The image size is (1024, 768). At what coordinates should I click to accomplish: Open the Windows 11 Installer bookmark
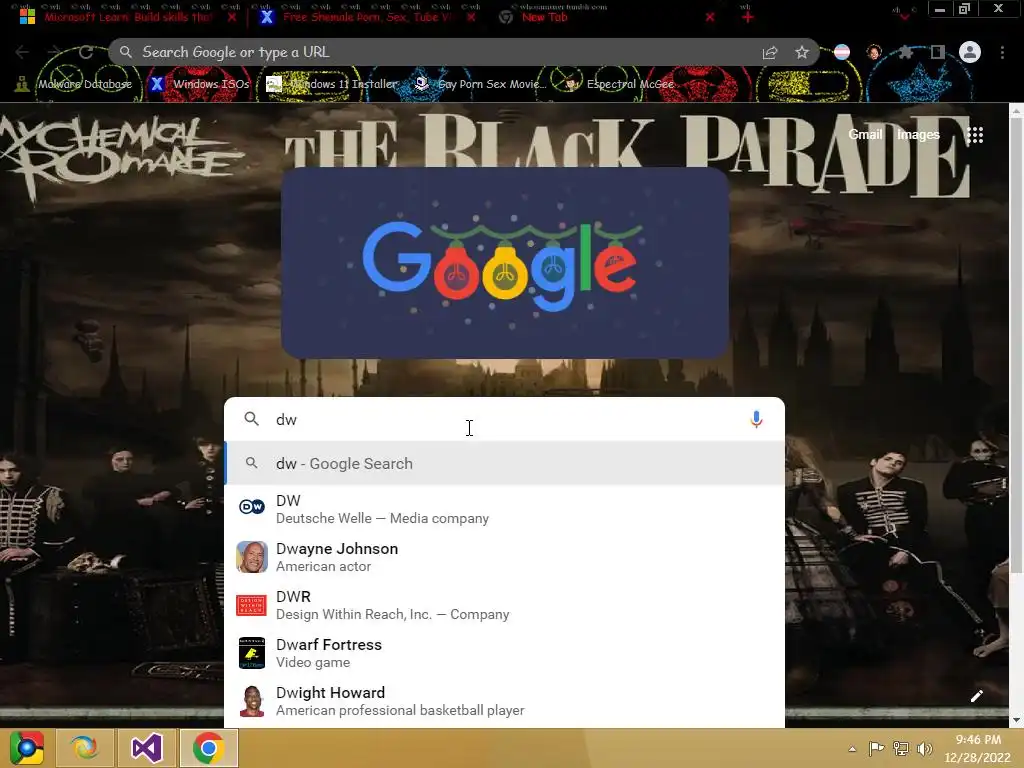click(332, 84)
